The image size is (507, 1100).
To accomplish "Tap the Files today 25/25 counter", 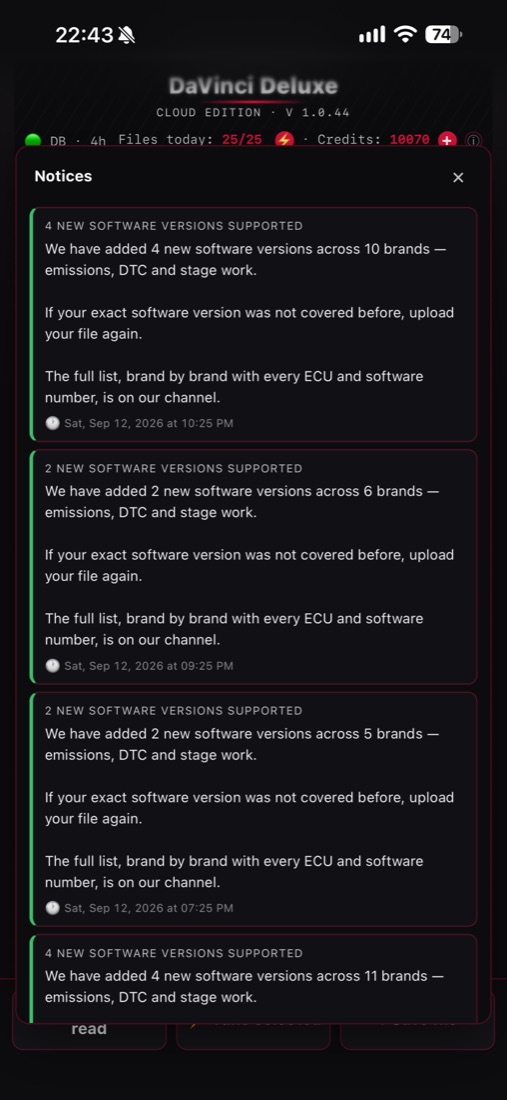I will click(x=242, y=140).
